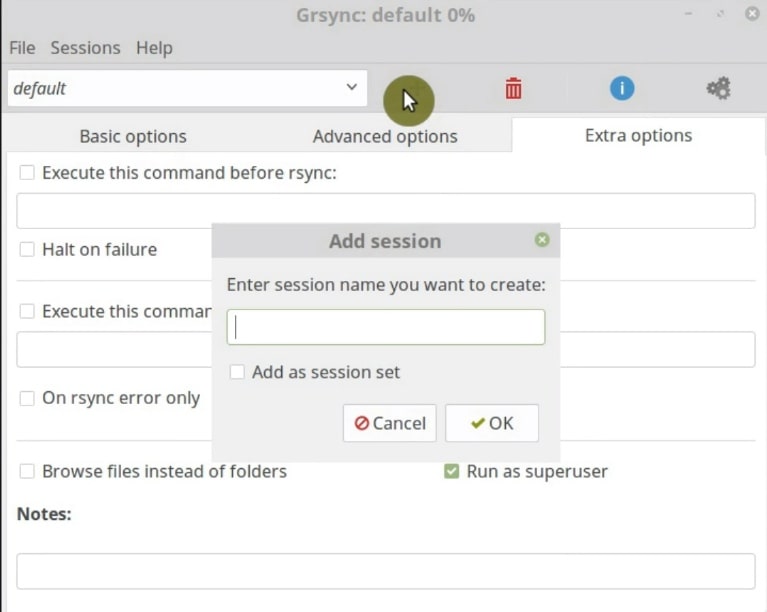Enable Browse files instead of folders

[27, 472]
